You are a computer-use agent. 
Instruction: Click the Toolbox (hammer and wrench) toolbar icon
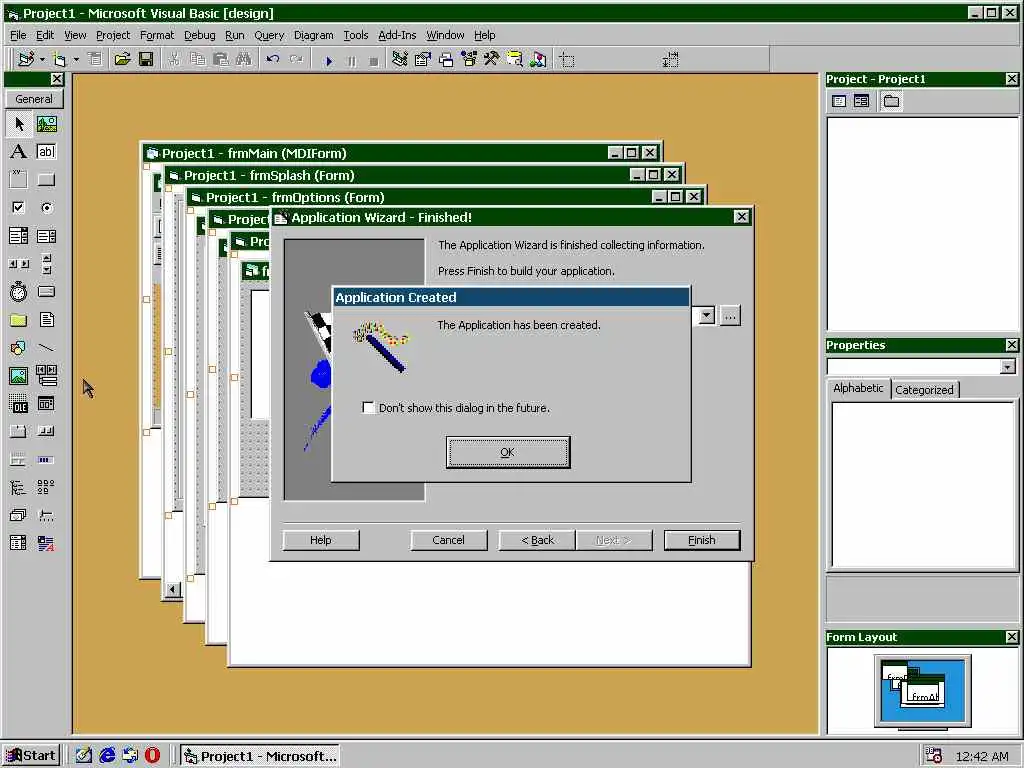coord(492,60)
